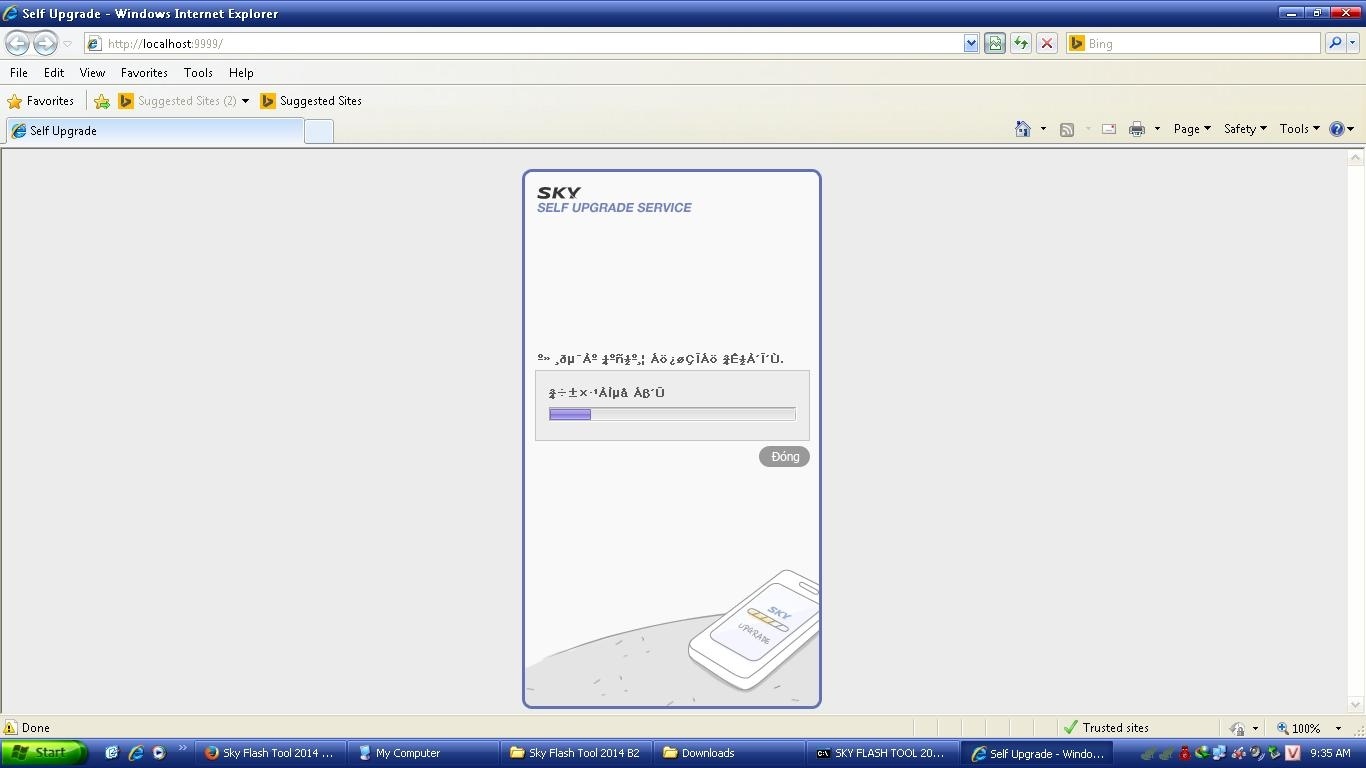
Task: Expand hidden Quick Launch items chevron
Action: click(x=183, y=748)
